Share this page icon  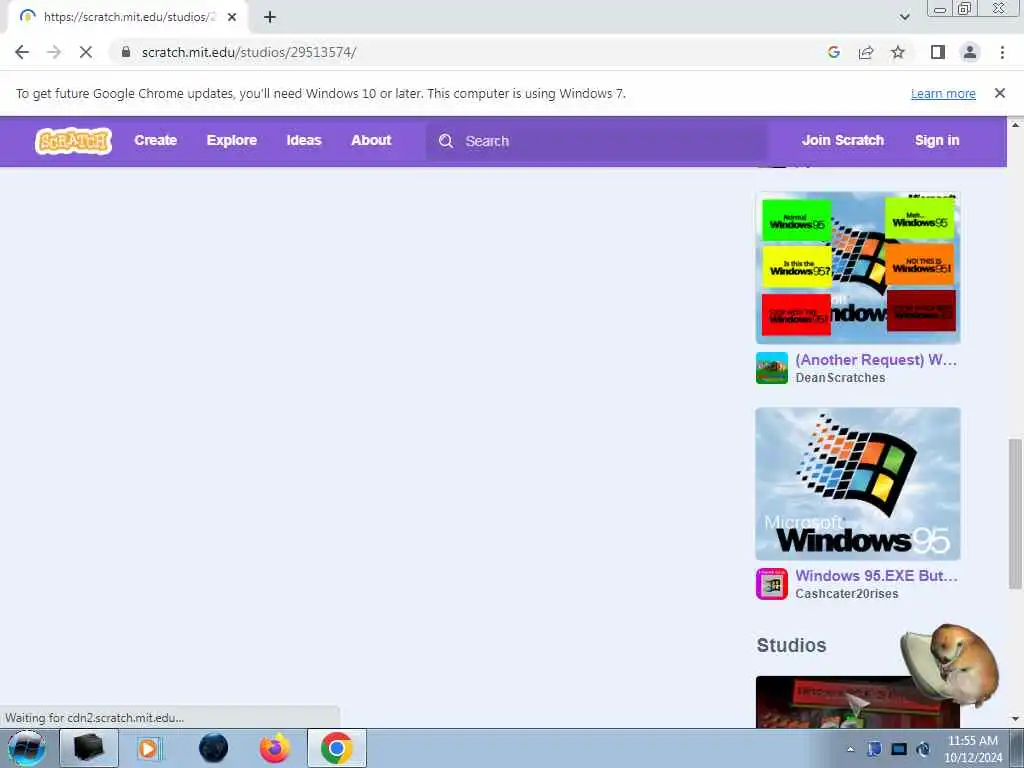click(866, 52)
